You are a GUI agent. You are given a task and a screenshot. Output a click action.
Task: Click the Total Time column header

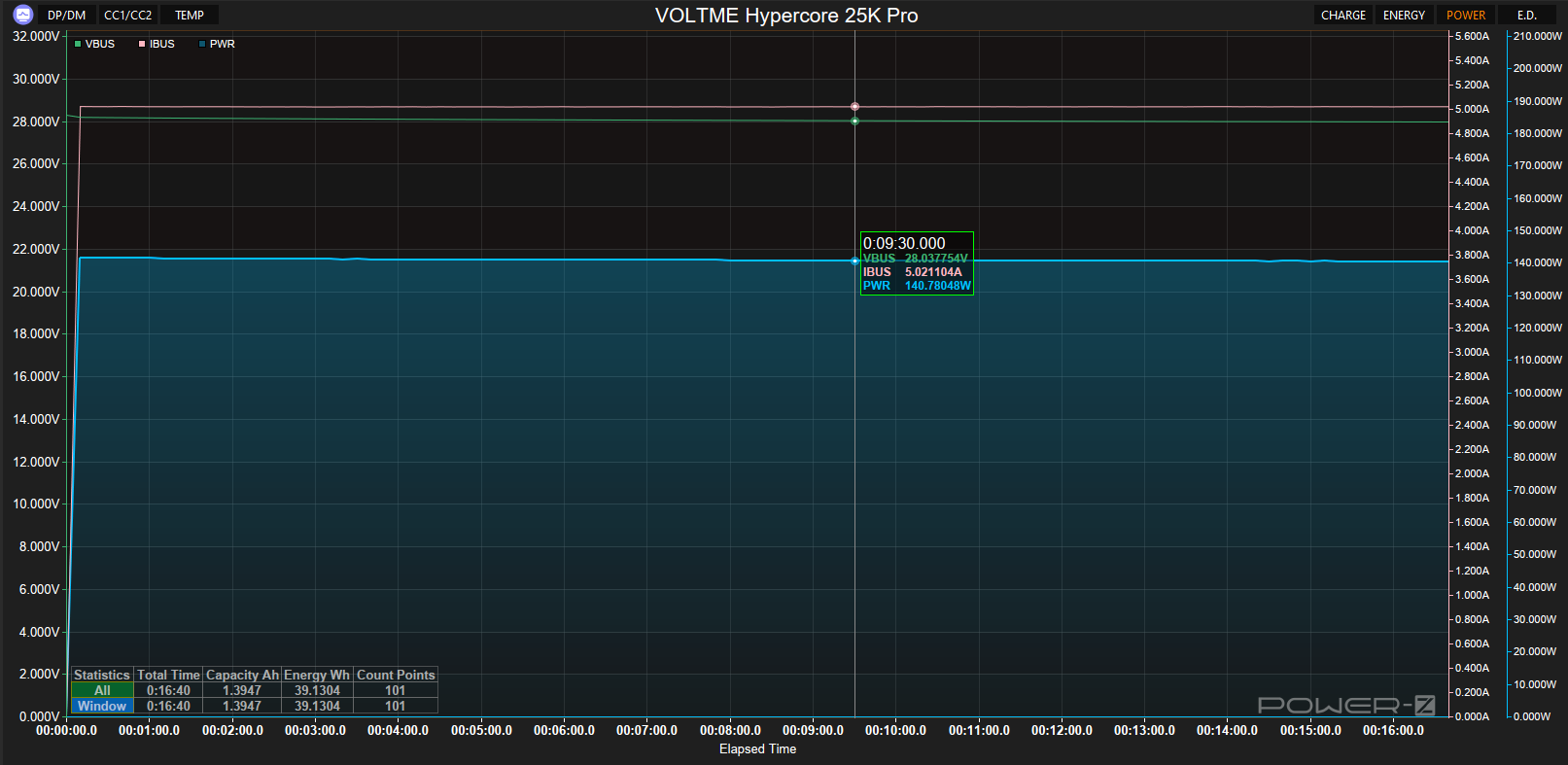click(169, 675)
